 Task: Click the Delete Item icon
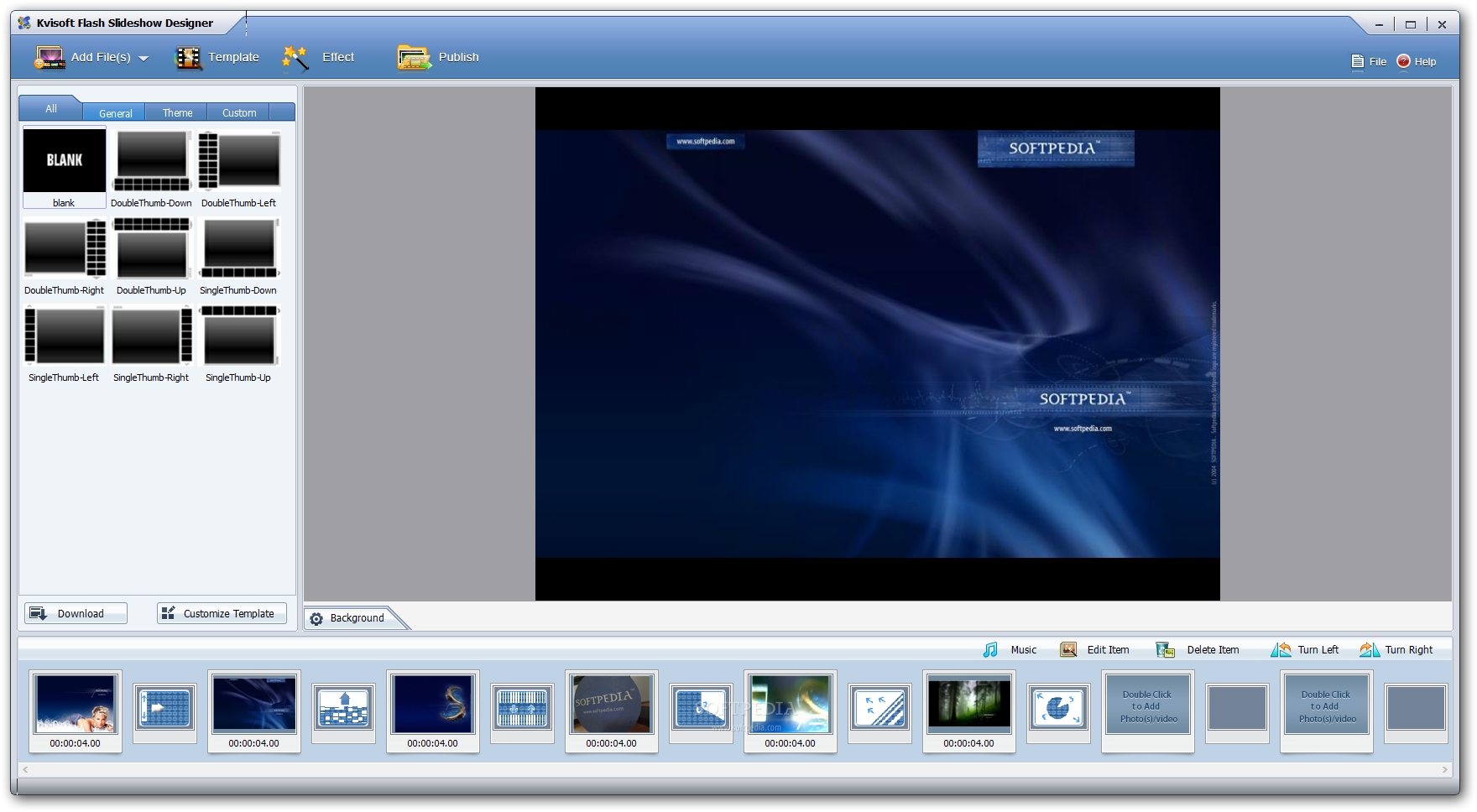1165,649
